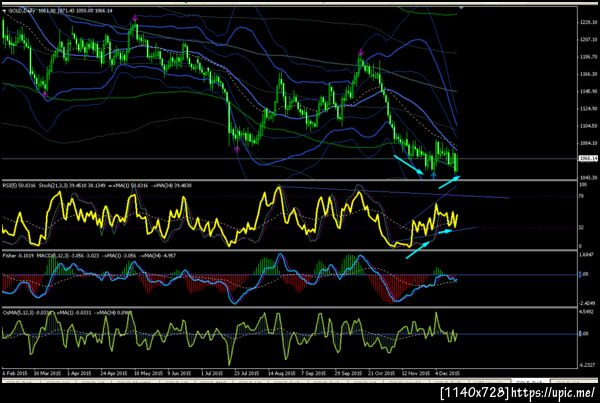Image resolution: width=600 pixels, height=403 pixels.
Task: Click the 23 Jul 2015 date label
Action: 246,373
